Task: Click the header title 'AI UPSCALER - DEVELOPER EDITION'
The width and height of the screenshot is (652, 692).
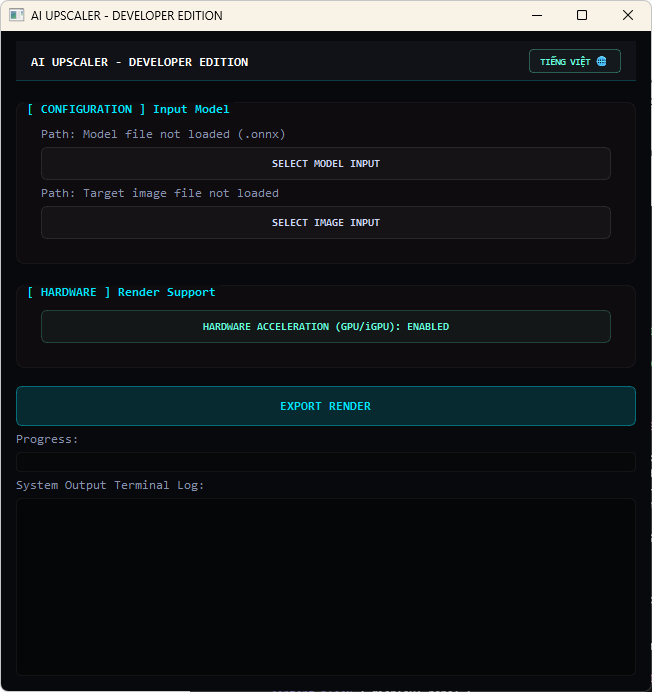Action: (x=139, y=62)
